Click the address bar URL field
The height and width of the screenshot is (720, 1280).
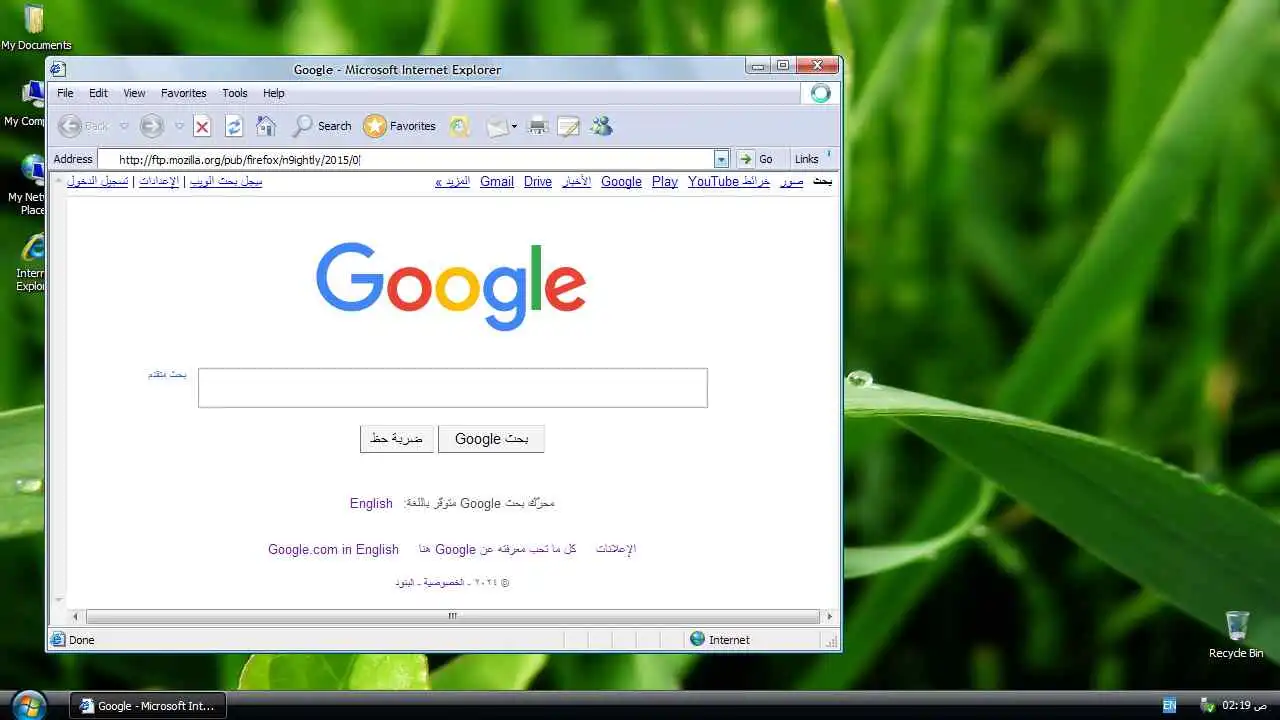click(405, 159)
